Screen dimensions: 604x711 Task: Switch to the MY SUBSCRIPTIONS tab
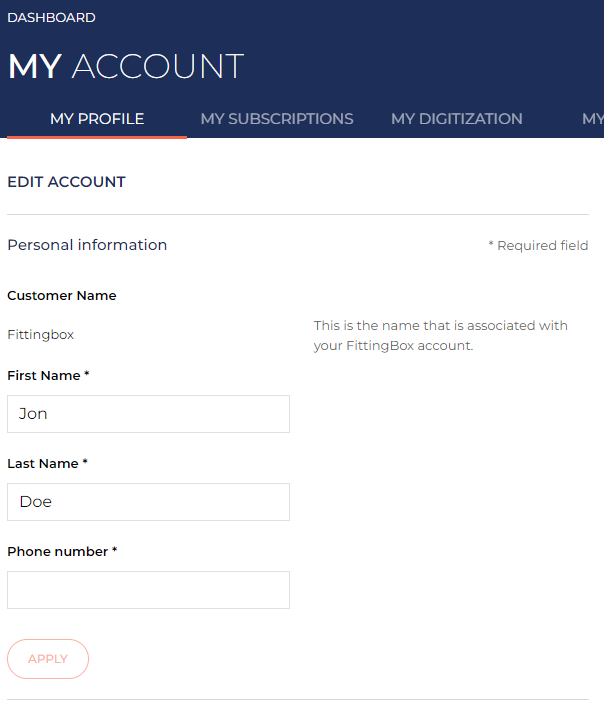point(277,119)
